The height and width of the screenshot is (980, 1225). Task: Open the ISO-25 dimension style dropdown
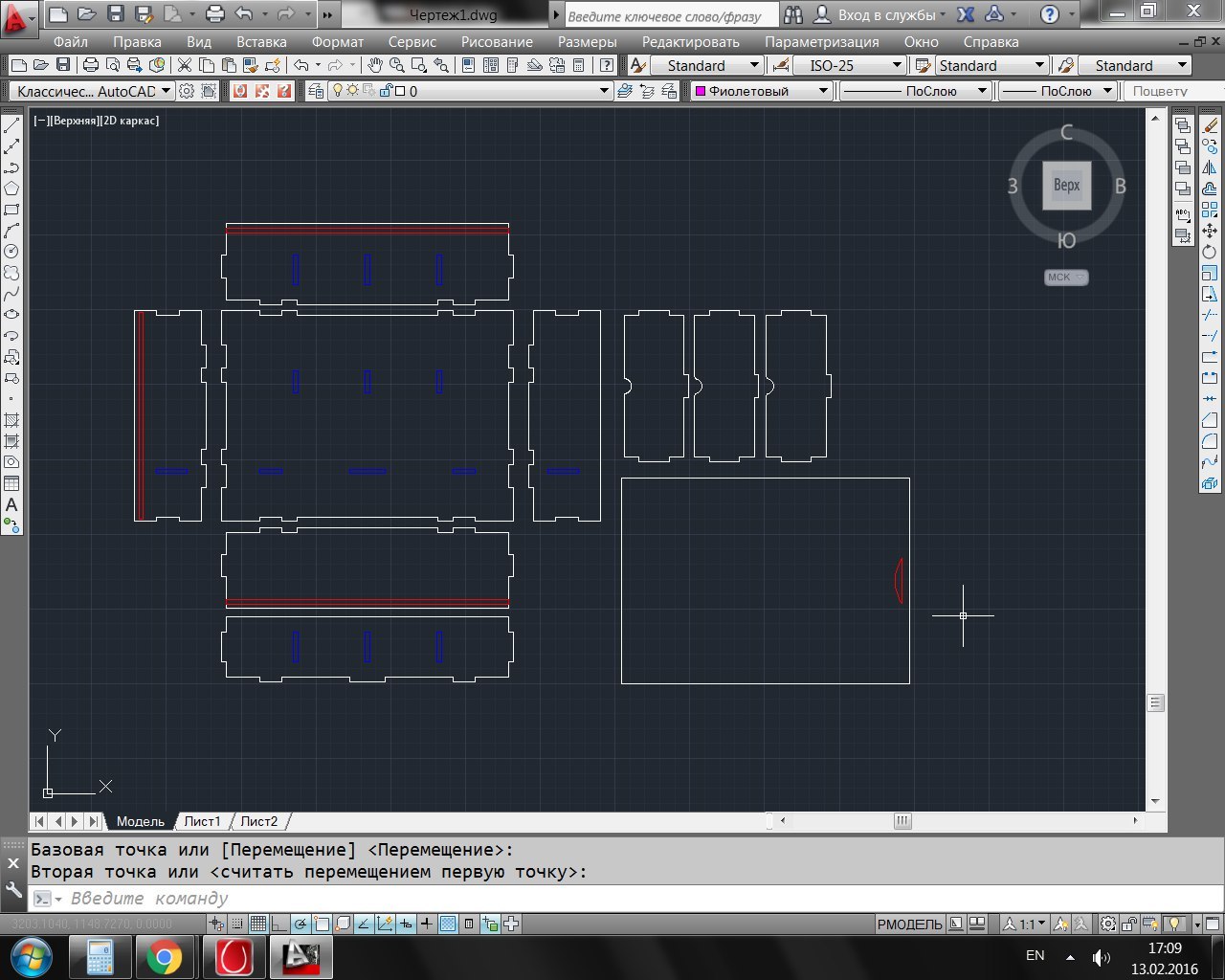pos(850,65)
